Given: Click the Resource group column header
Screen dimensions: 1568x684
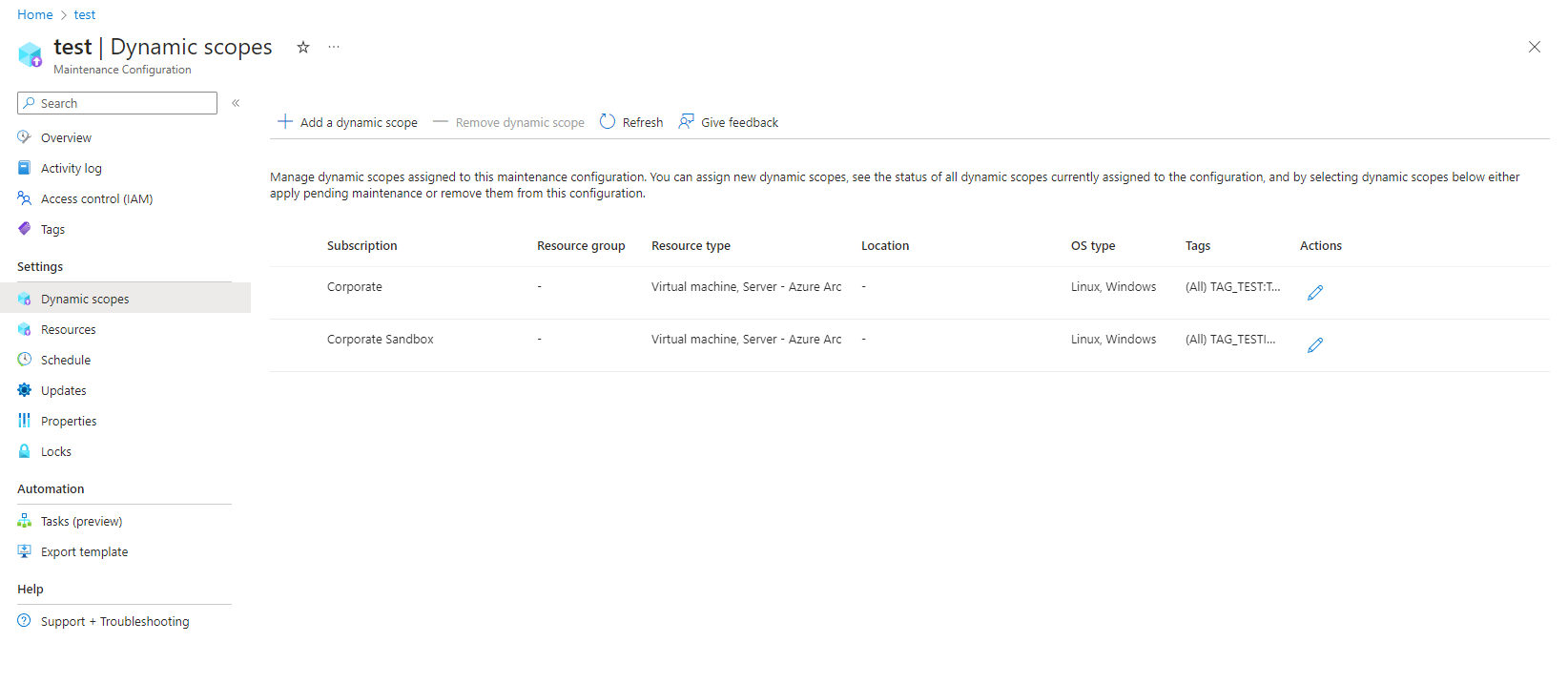Looking at the screenshot, I should click(581, 246).
